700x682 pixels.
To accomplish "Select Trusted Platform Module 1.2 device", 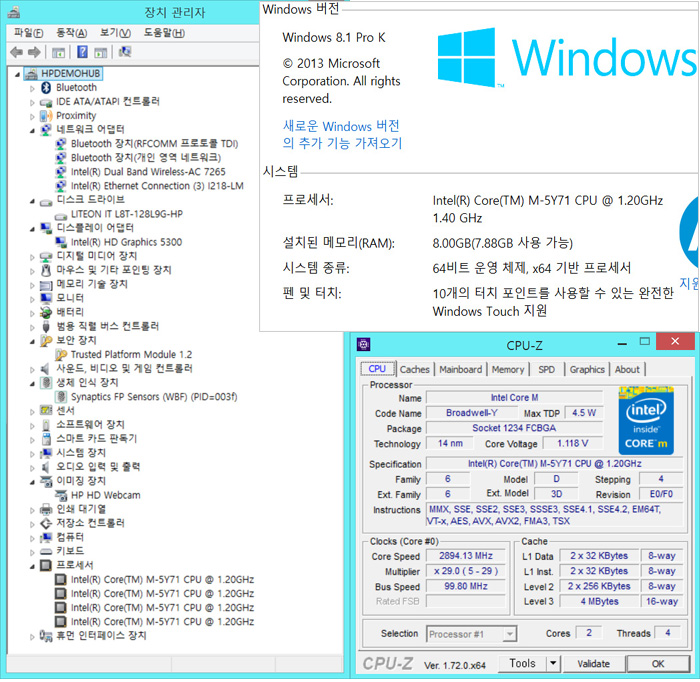I will click(x=131, y=355).
